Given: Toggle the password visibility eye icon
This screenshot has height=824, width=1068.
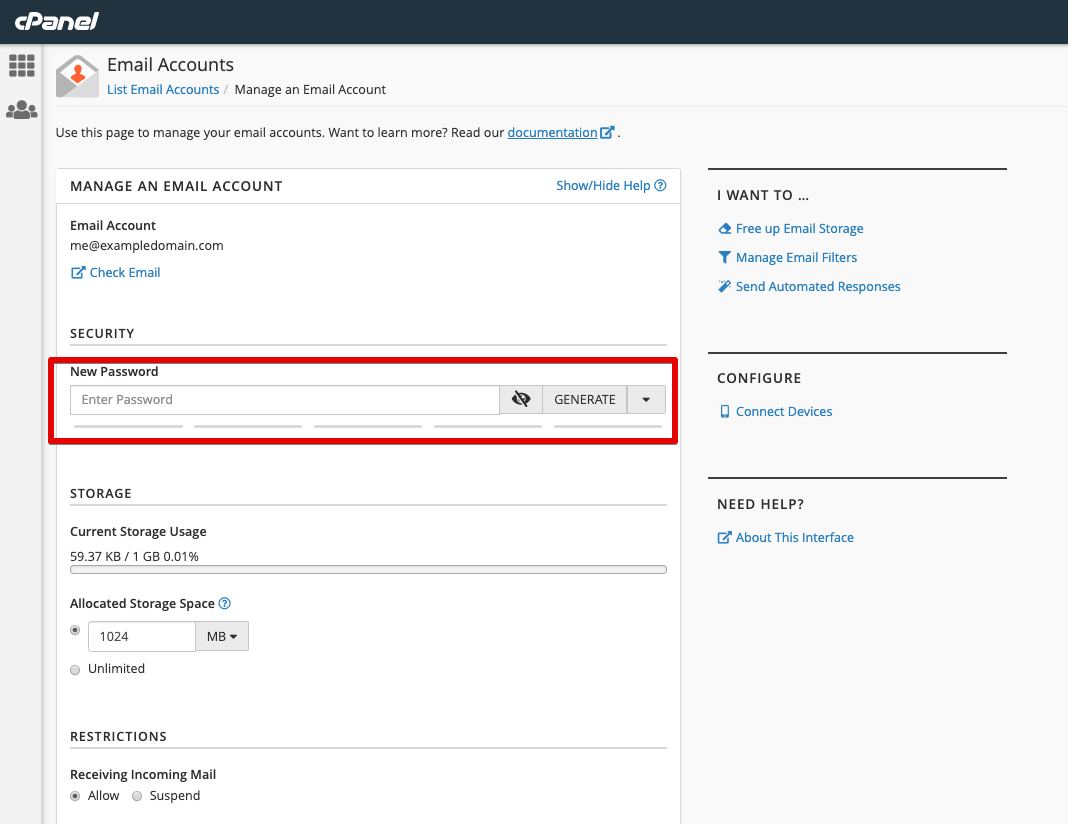Looking at the screenshot, I should pyautogui.click(x=521, y=399).
